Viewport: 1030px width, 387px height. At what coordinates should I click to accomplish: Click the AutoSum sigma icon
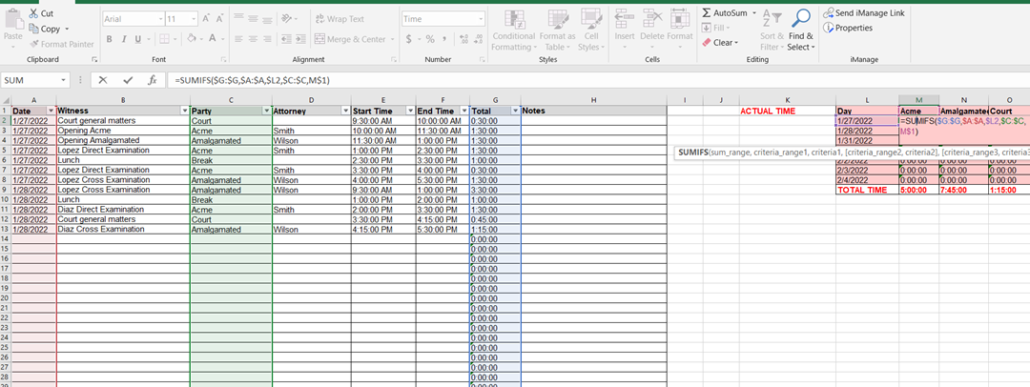click(x=706, y=13)
